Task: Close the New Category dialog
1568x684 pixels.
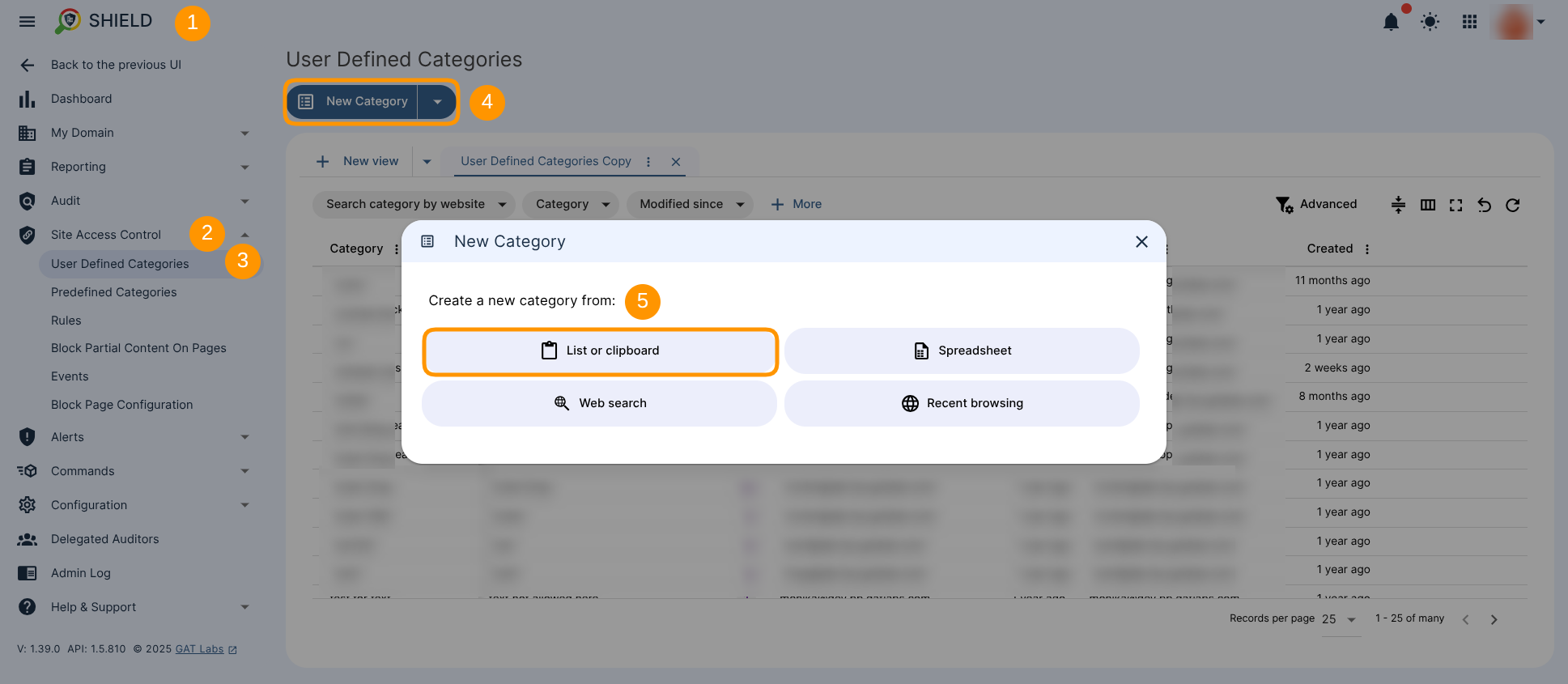Action: coord(1141,241)
